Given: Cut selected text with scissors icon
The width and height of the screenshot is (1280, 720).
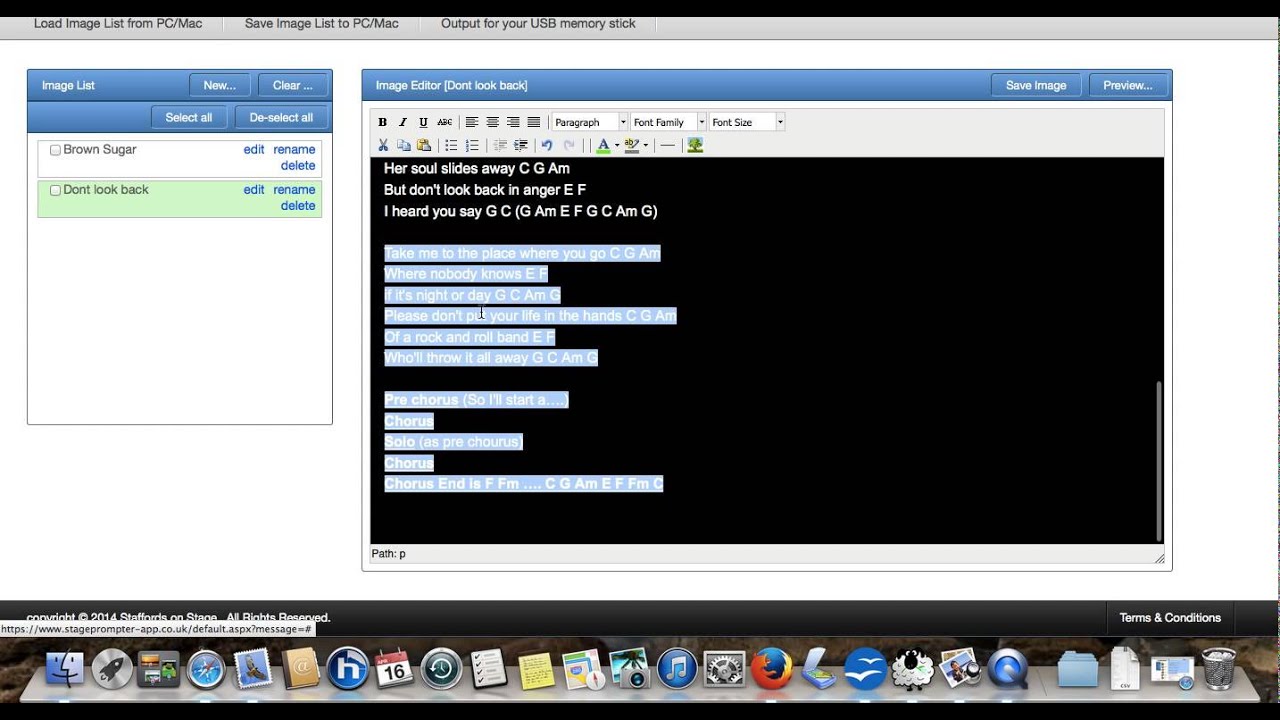Looking at the screenshot, I should 382,145.
